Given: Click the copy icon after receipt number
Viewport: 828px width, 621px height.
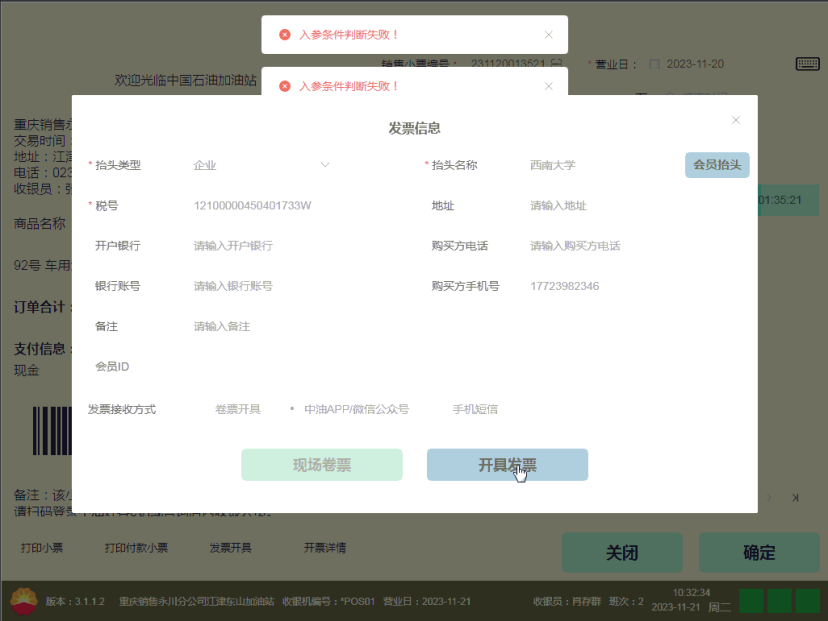Looking at the screenshot, I should click(x=555, y=64).
